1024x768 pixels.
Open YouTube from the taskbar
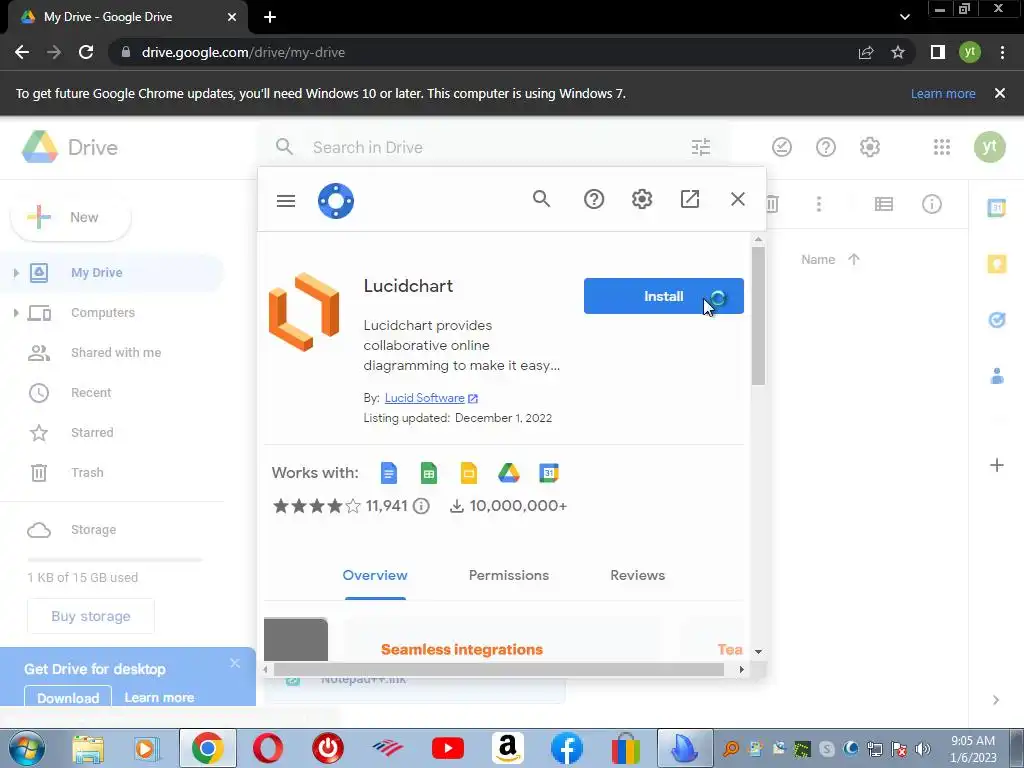(x=448, y=748)
